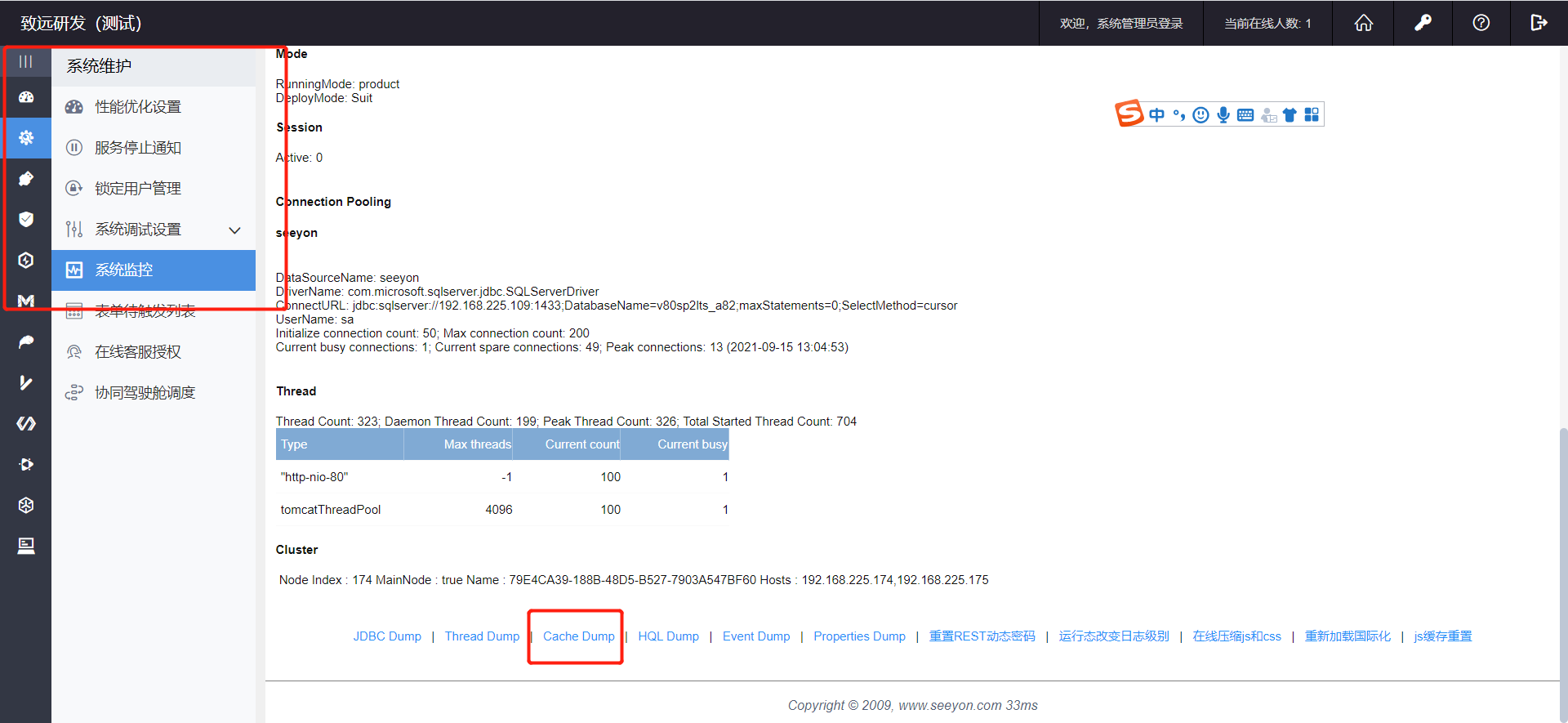Click the Current count column header
1568x723 pixels.
(566, 444)
